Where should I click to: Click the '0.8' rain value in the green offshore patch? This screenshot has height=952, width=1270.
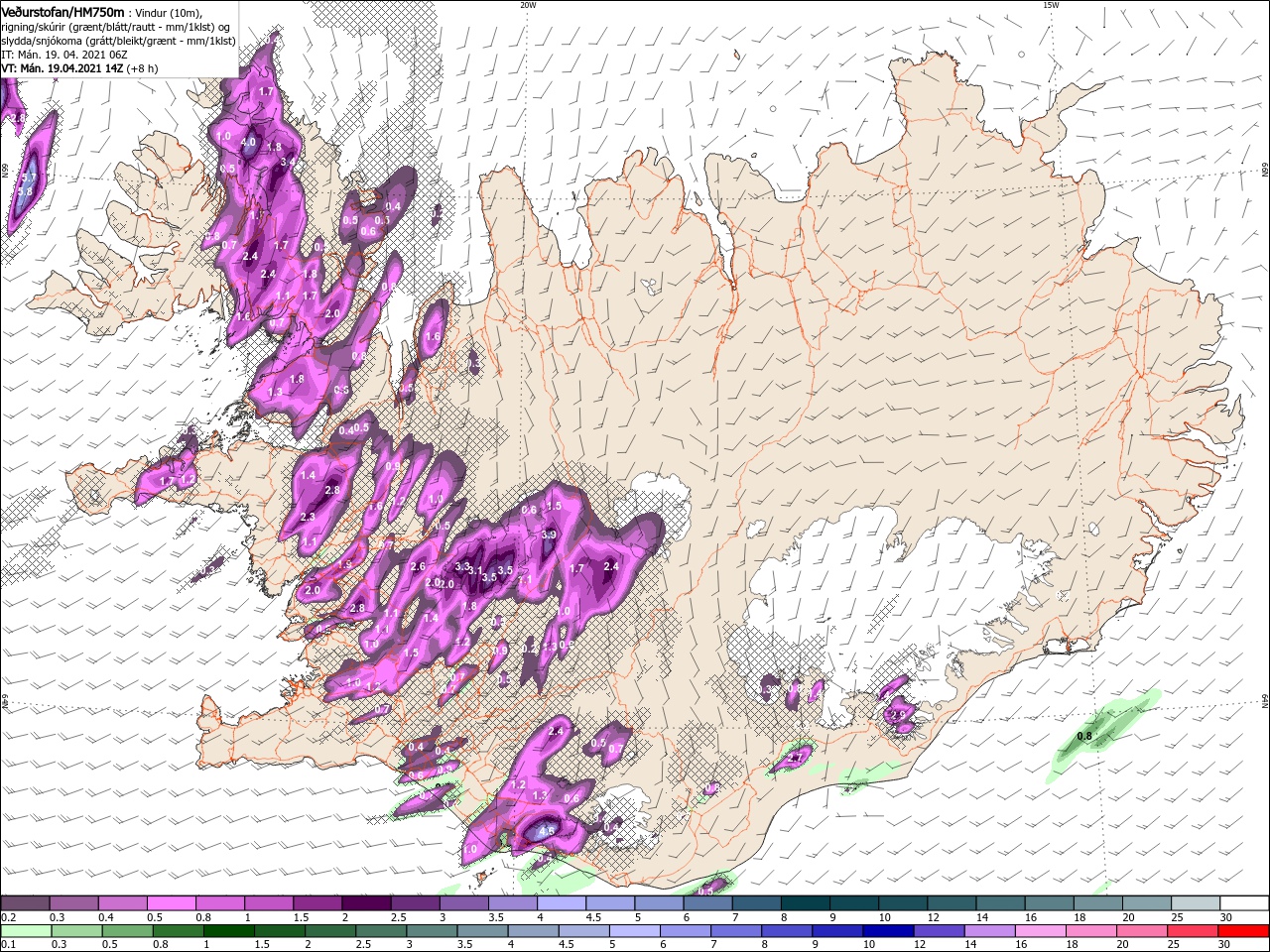click(x=1084, y=737)
